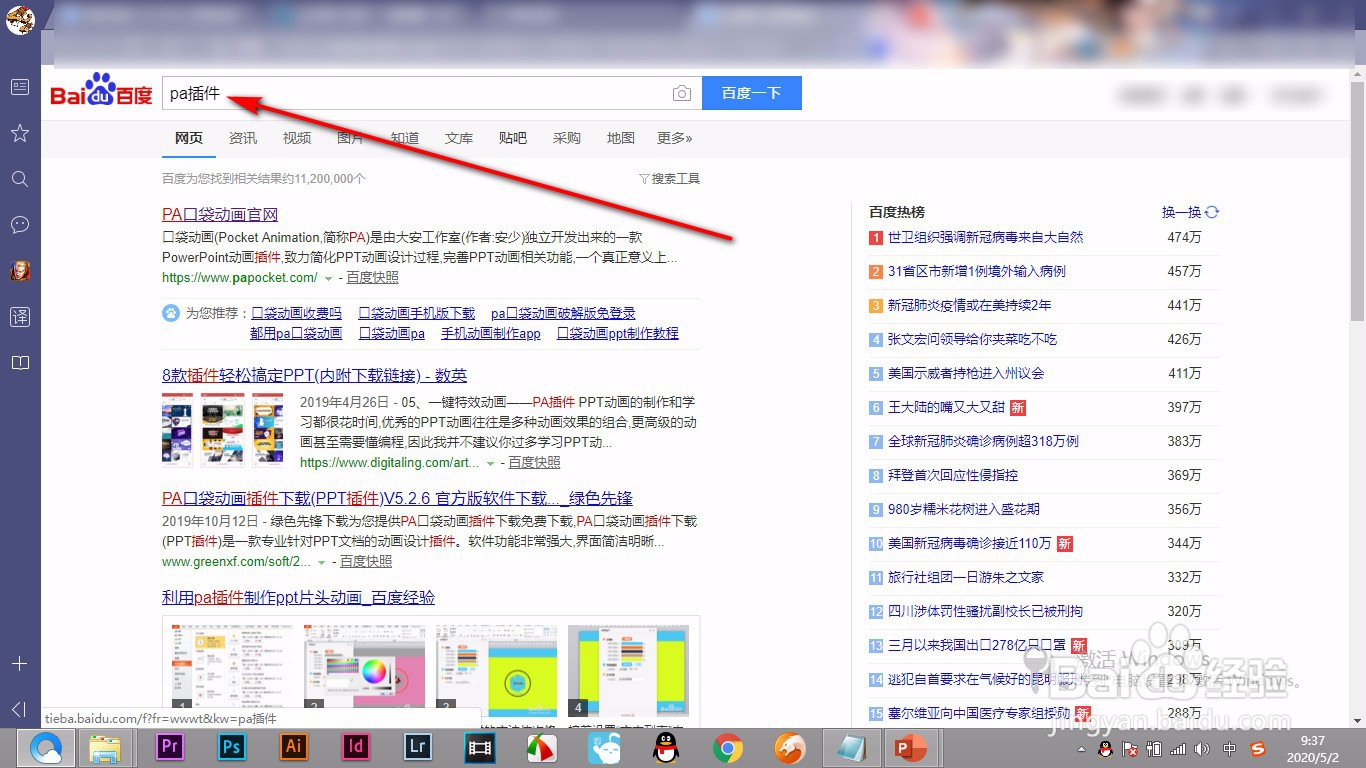Expand the 更多 categories dropdown
This screenshot has height=768, width=1366.
click(674, 138)
